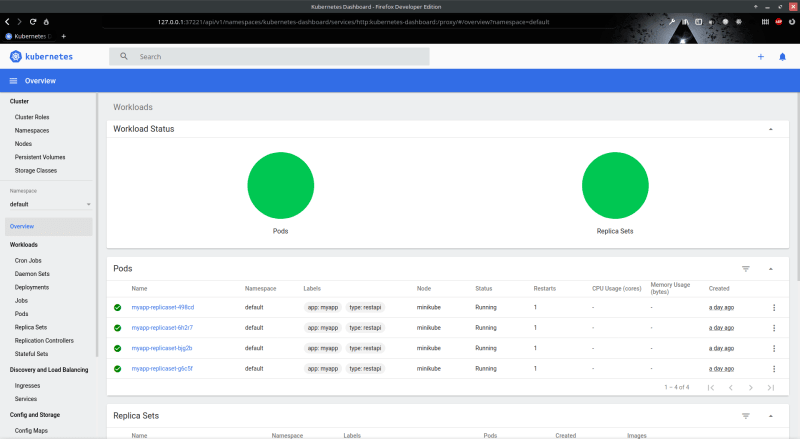Click the '1 – 4 of 4' pagination text
Image resolution: width=800 pixels, height=439 pixels.
[677, 387]
